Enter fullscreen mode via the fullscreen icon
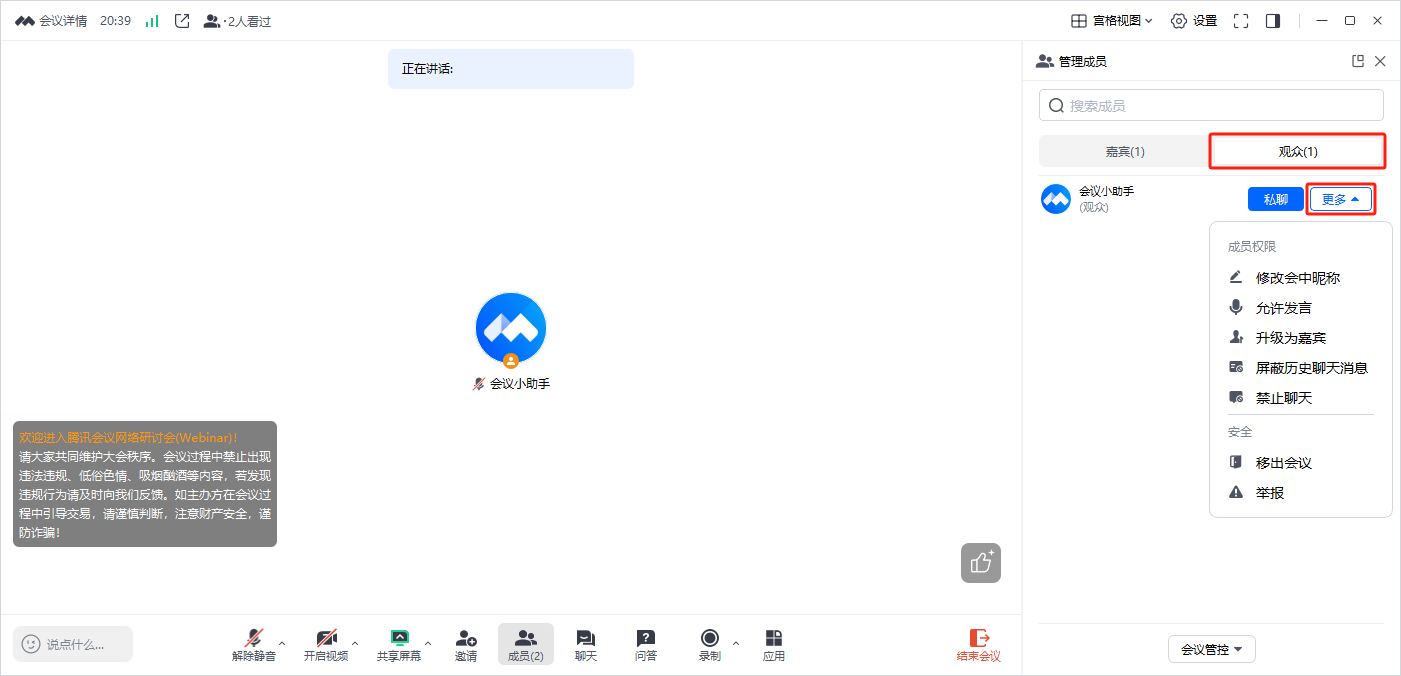1401x676 pixels. [1241, 20]
